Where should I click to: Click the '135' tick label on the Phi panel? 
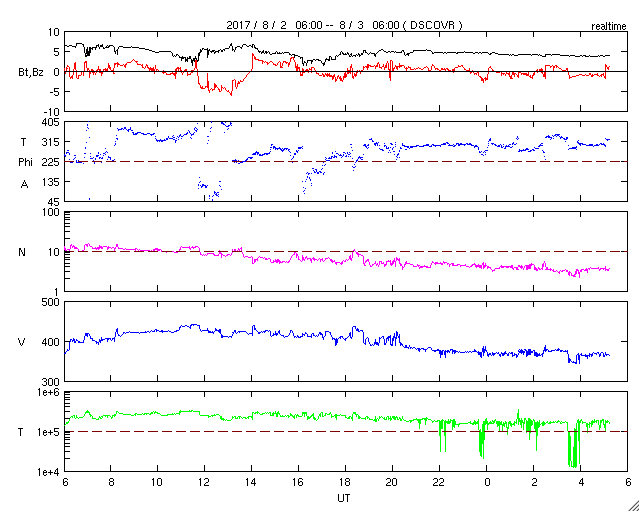pos(51,182)
